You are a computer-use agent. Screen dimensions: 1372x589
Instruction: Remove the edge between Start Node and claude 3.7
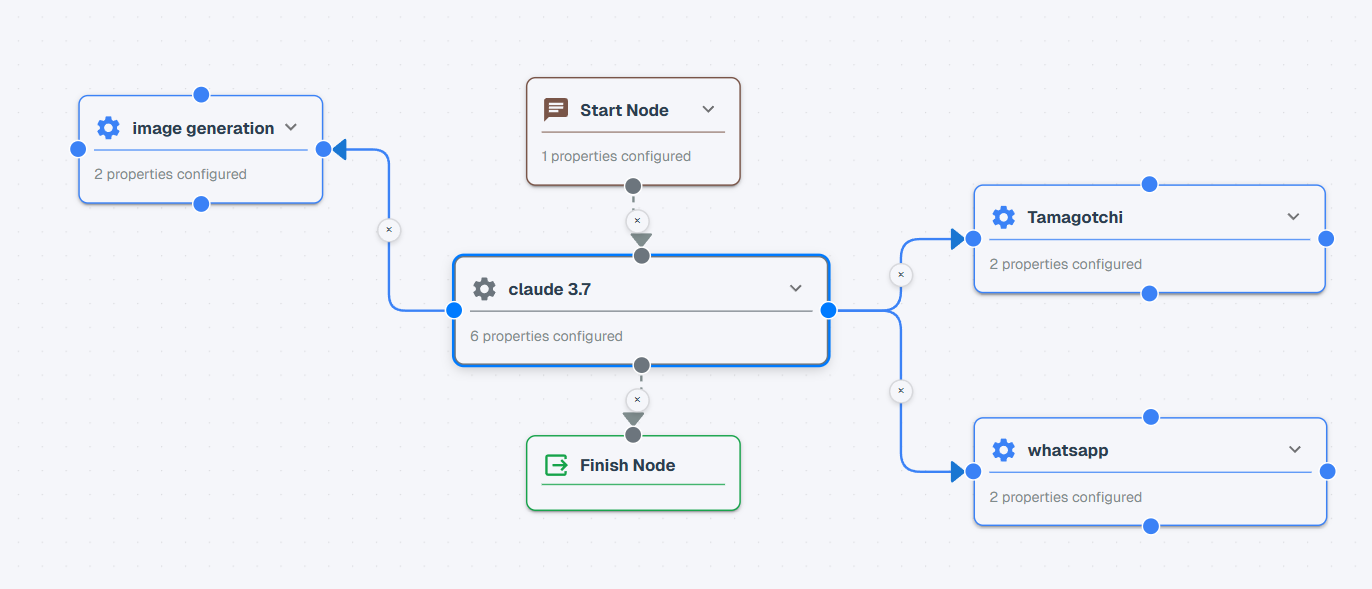pos(637,220)
